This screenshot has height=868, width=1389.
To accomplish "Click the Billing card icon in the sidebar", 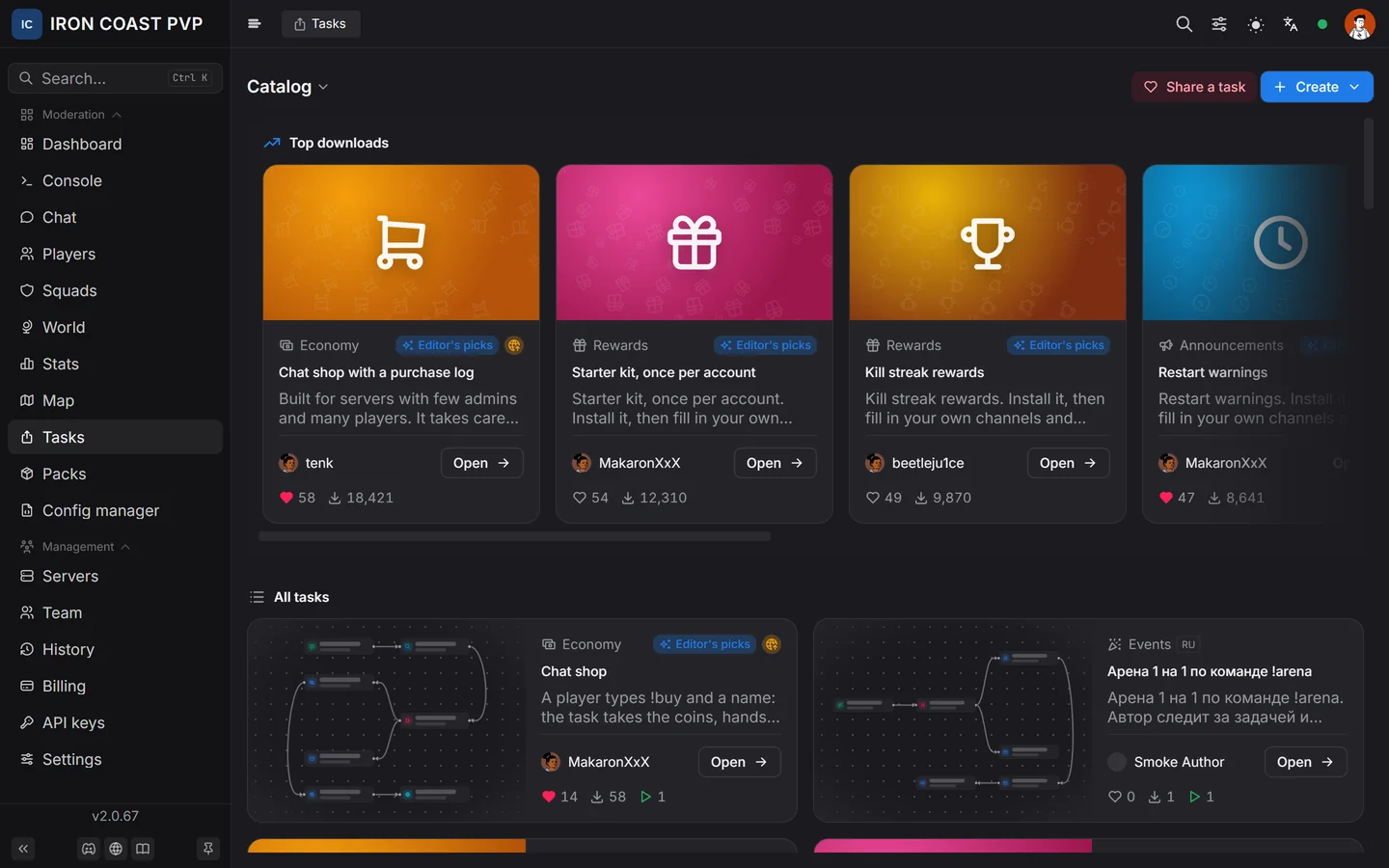I will pos(27,686).
